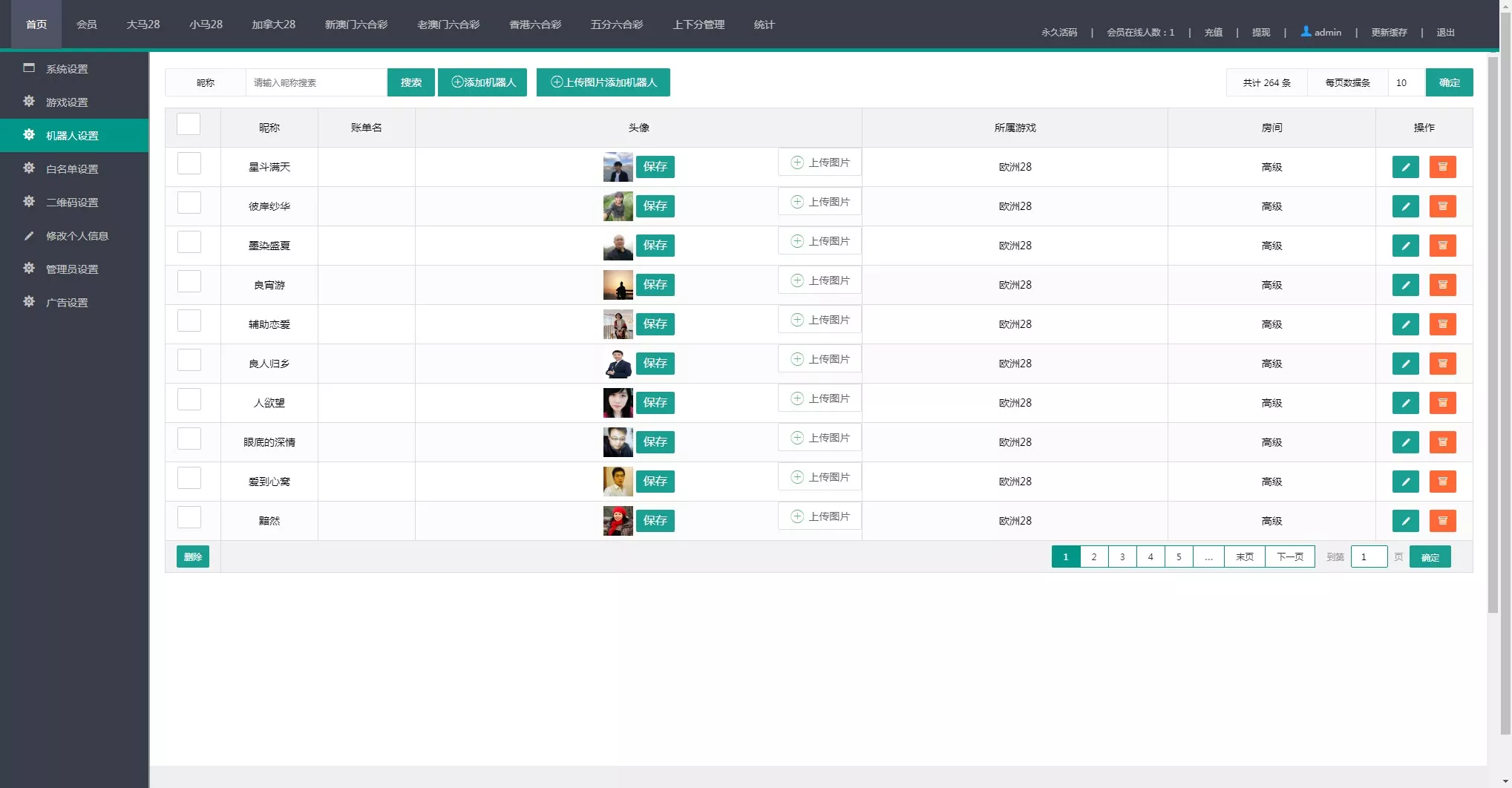Image resolution: width=1512 pixels, height=788 pixels.
Task: Click delete trash icon for 彼岸纱华
Action: [1442, 206]
